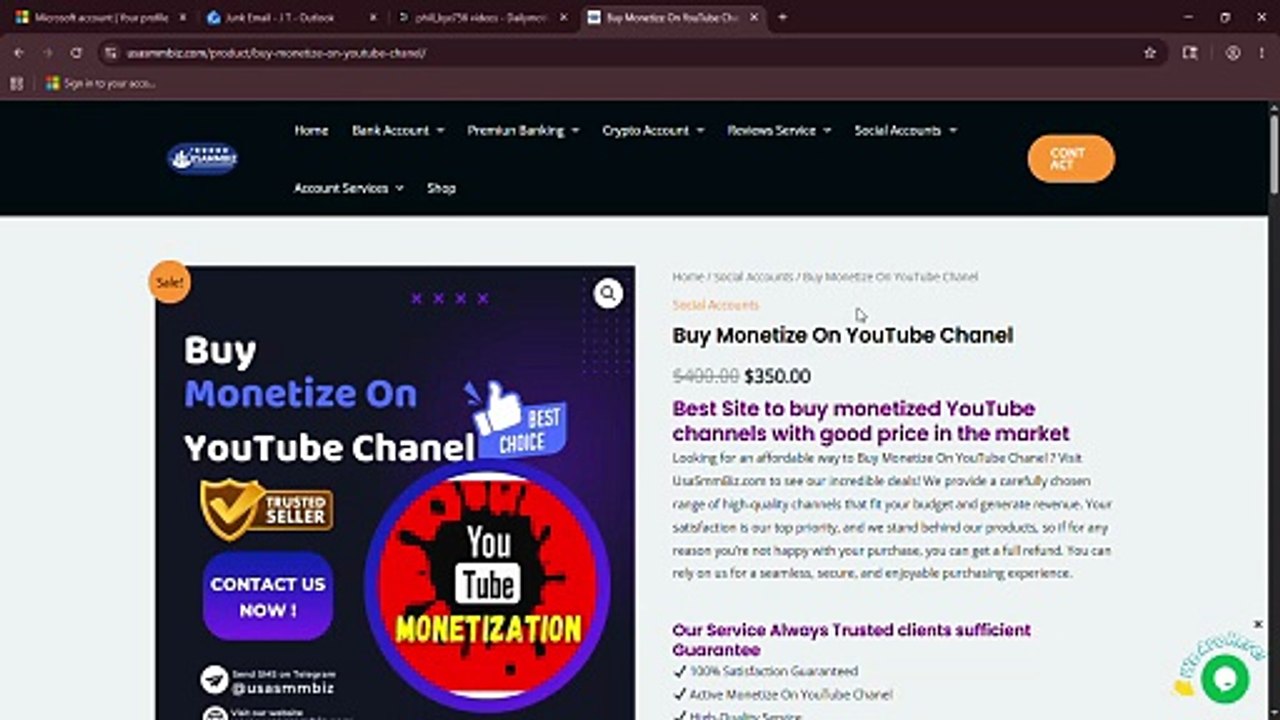Bookmark this page with the star icon
The height and width of the screenshot is (720, 1280).
point(1150,52)
